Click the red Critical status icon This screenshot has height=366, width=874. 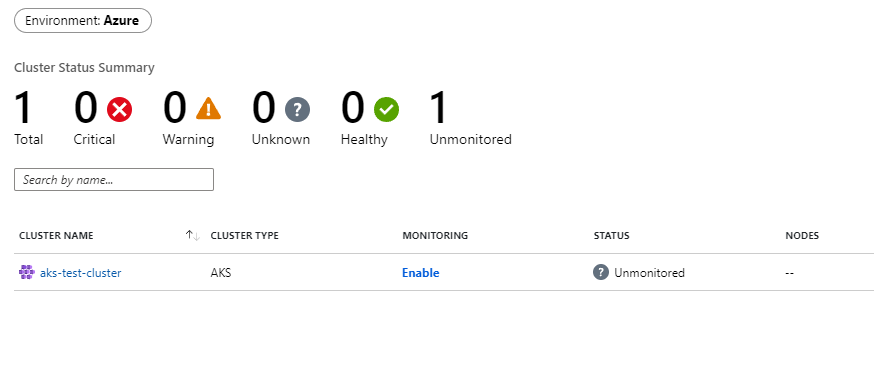tap(119, 109)
